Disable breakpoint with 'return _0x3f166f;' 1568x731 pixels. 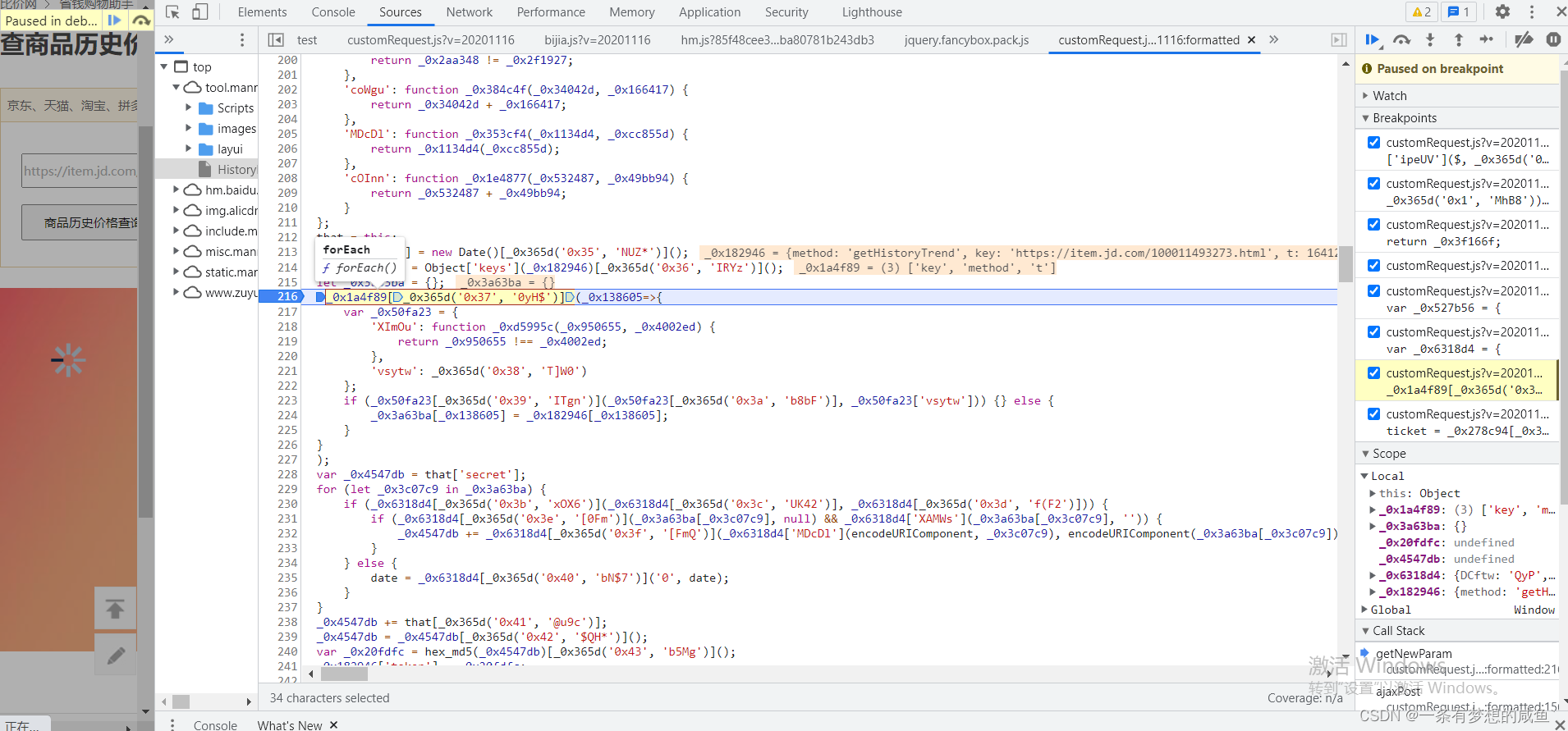point(1373,224)
